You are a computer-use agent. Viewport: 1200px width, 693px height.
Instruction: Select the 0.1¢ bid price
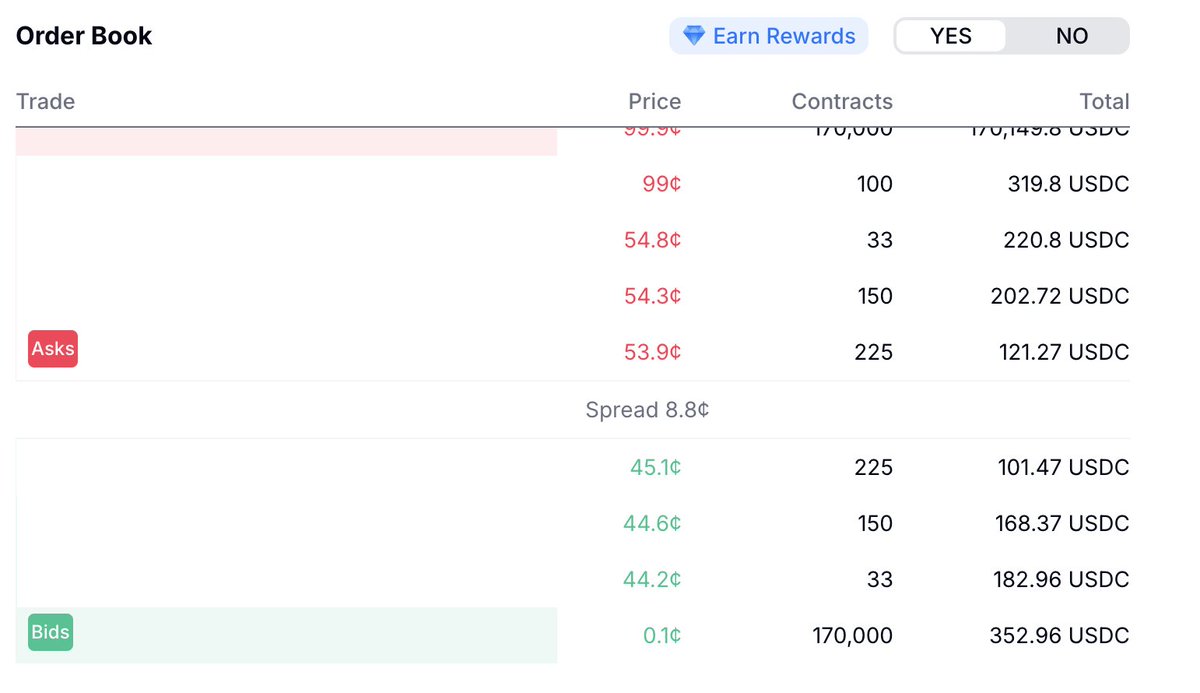661,635
